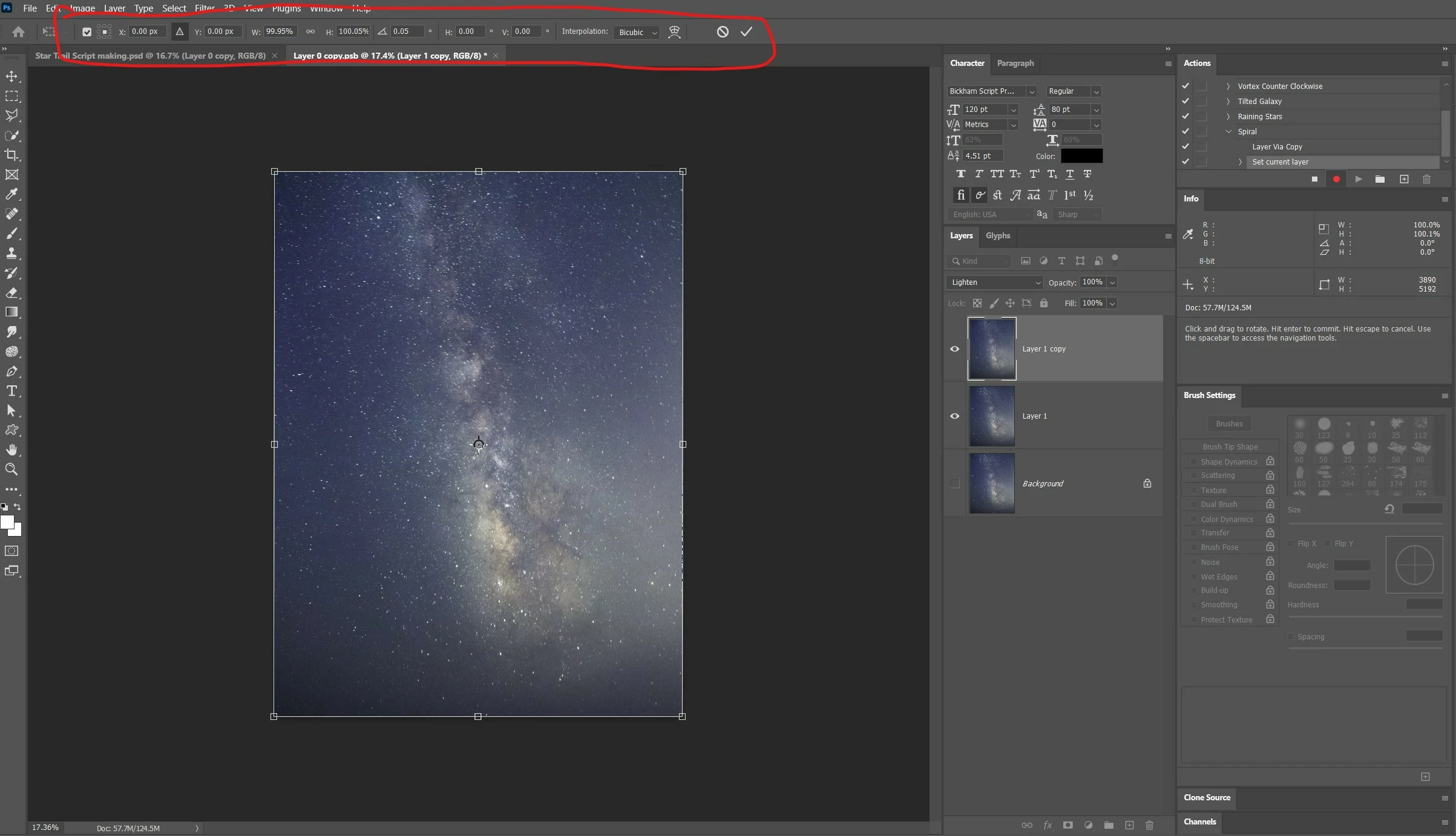Open the Lighten blend mode dropdown
Viewport: 1456px width, 836px height.
[x=994, y=282]
